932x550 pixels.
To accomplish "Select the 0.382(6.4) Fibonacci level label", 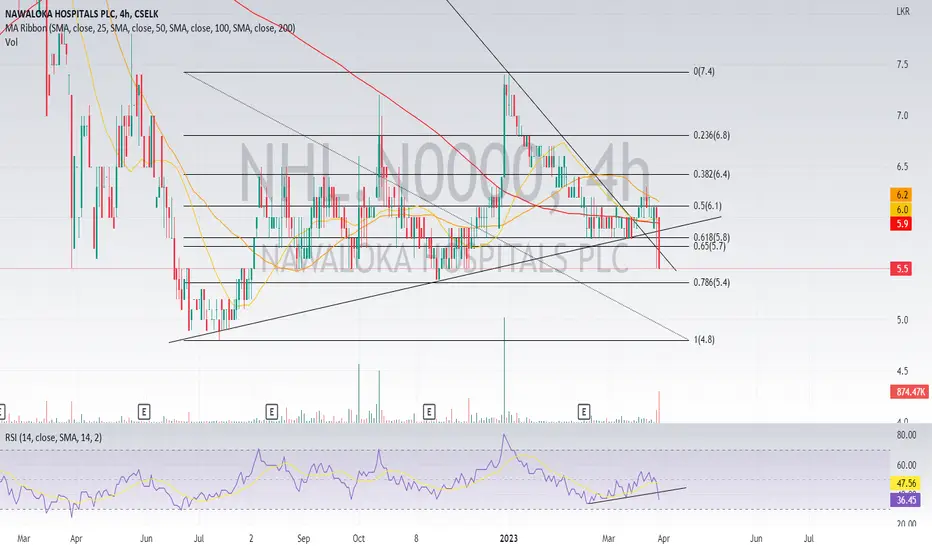I will [x=711, y=174].
